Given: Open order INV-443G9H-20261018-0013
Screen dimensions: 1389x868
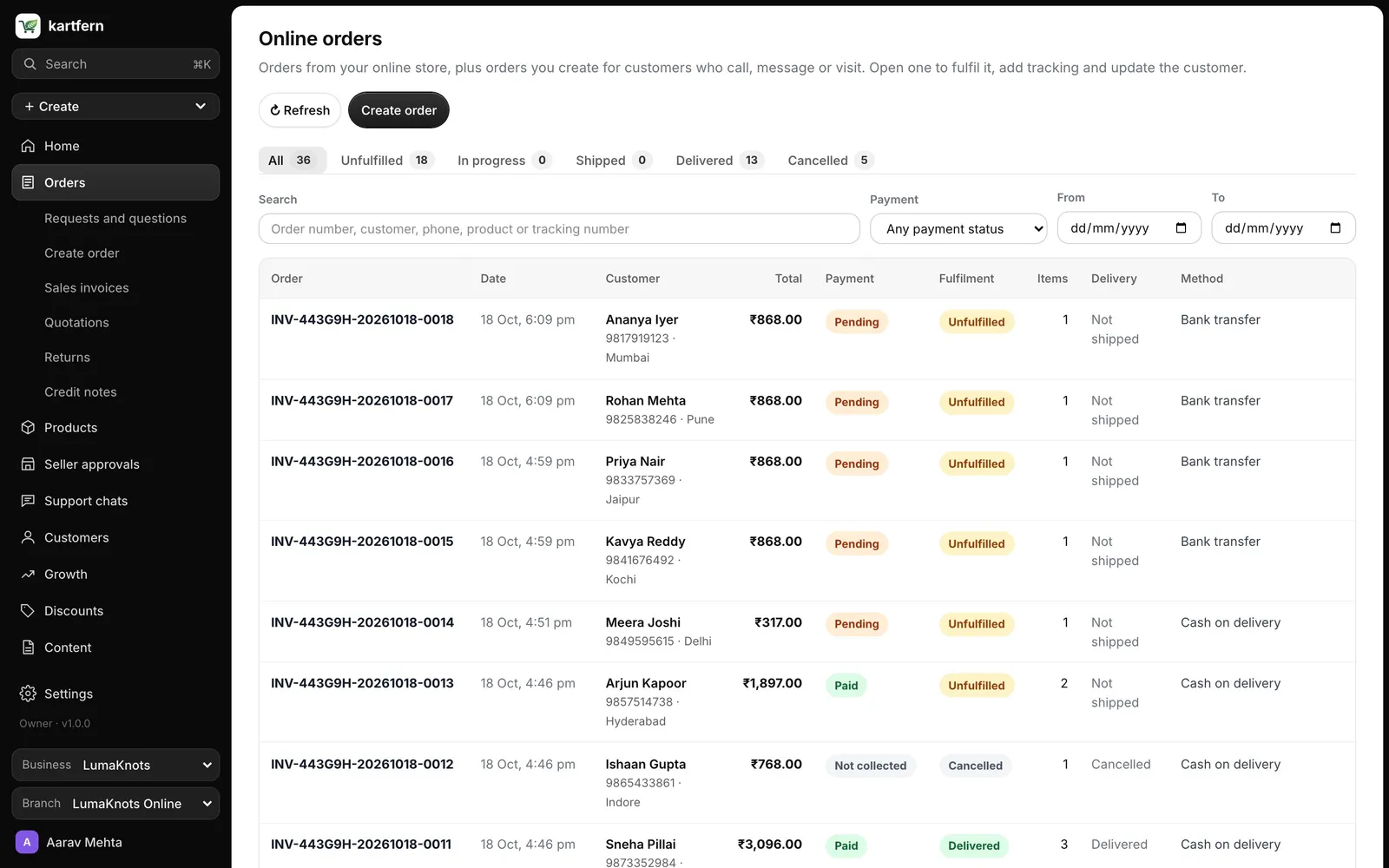Looking at the screenshot, I should click(362, 683).
